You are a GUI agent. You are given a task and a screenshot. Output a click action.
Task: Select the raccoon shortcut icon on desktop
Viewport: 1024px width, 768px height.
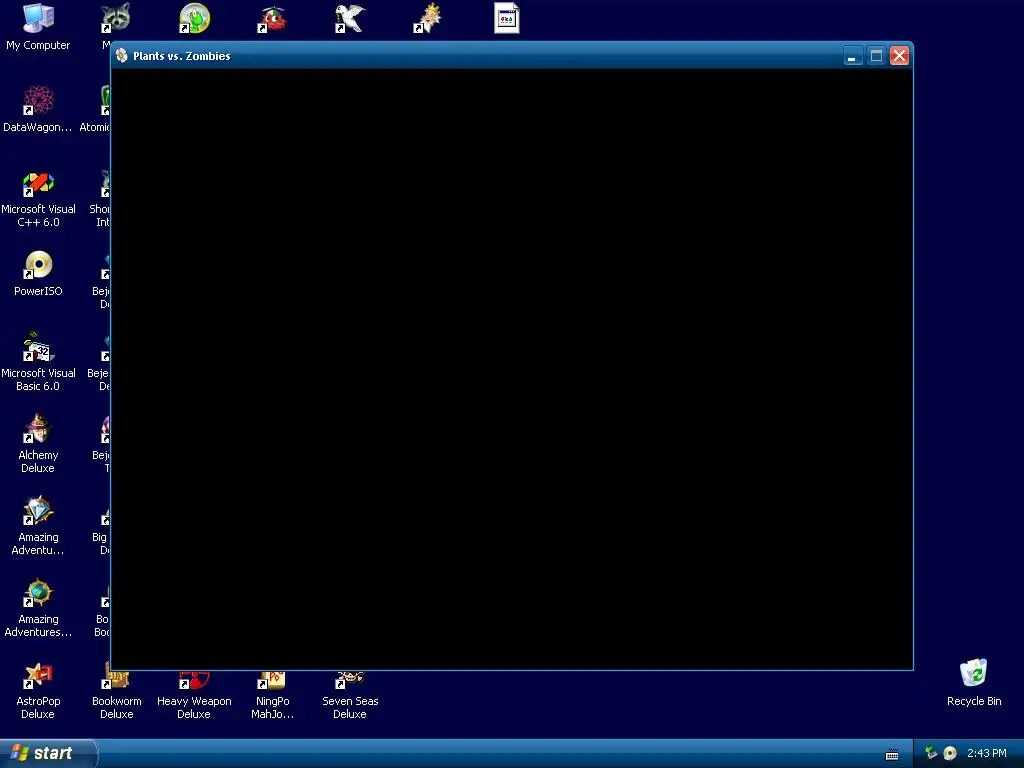coord(116,18)
